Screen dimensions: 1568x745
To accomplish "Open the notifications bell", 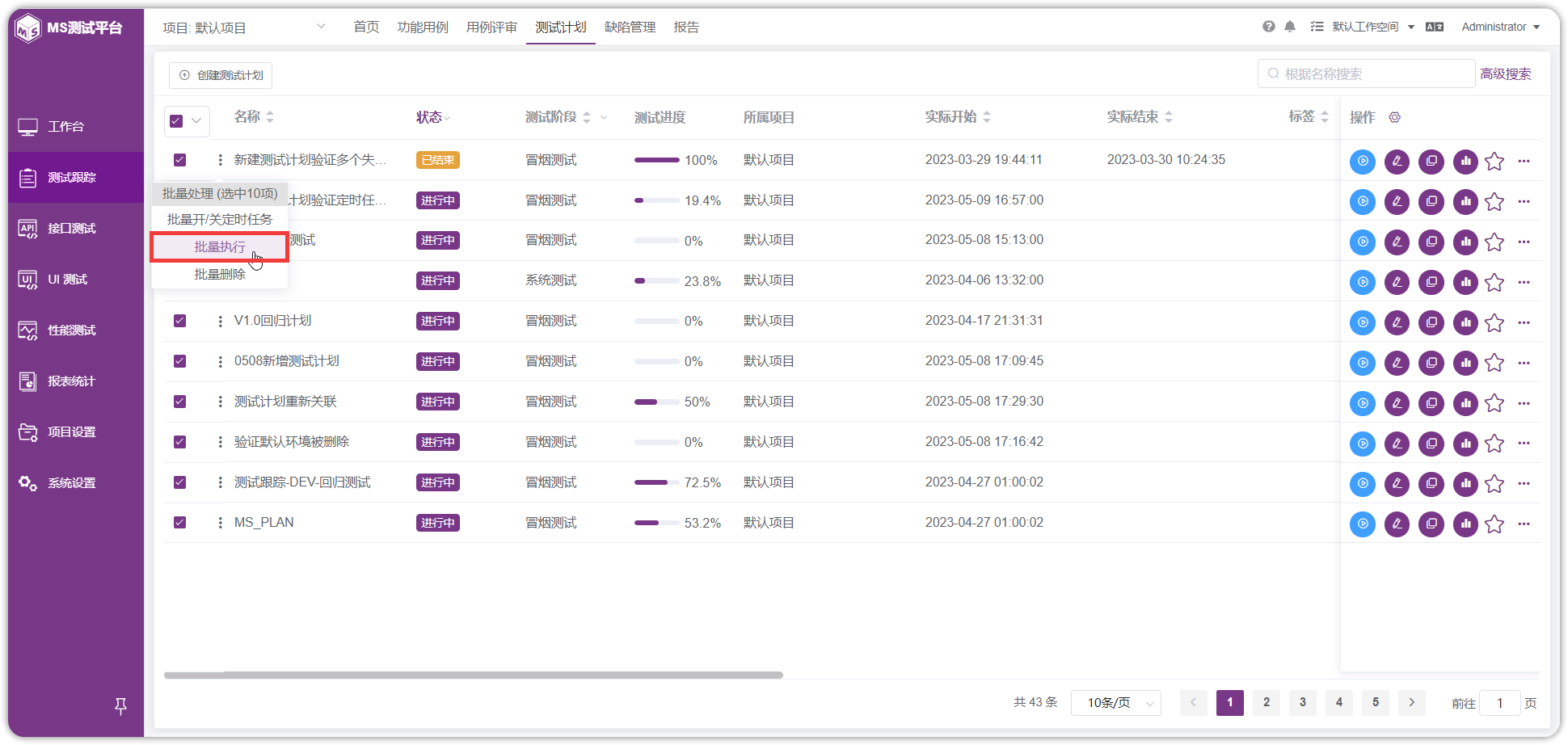I will click(x=1290, y=27).
